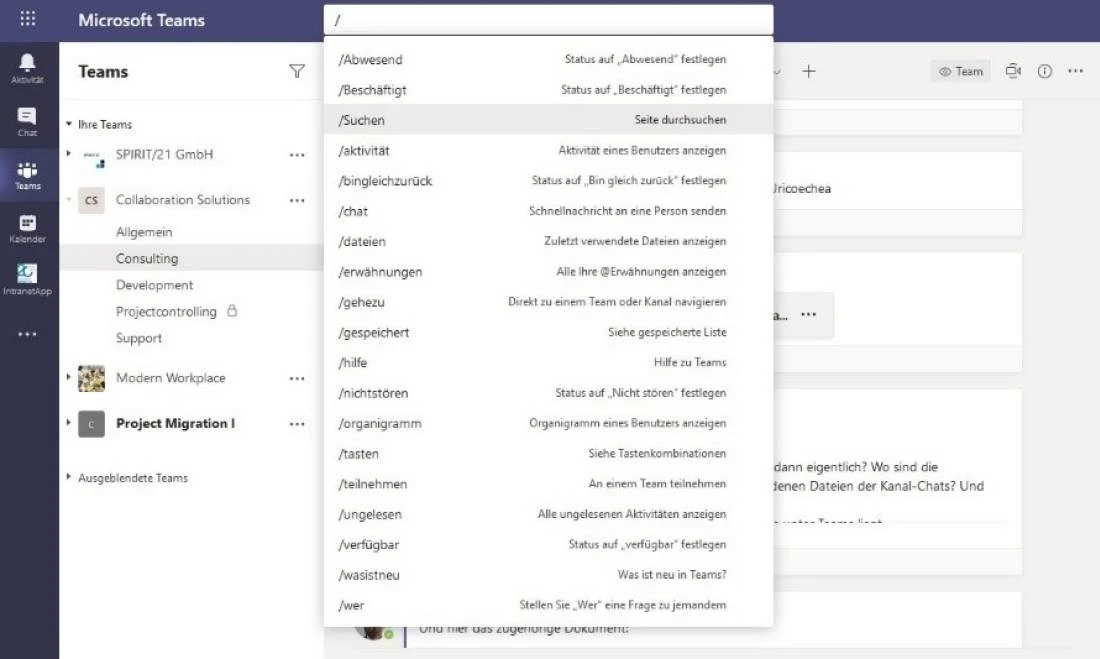
Task: Open the app launcher waffle icon
Action: (28, 19)
